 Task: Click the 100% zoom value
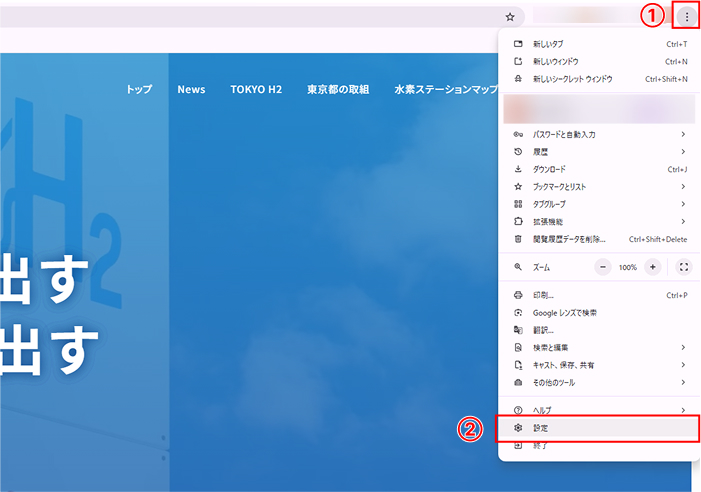628,267
